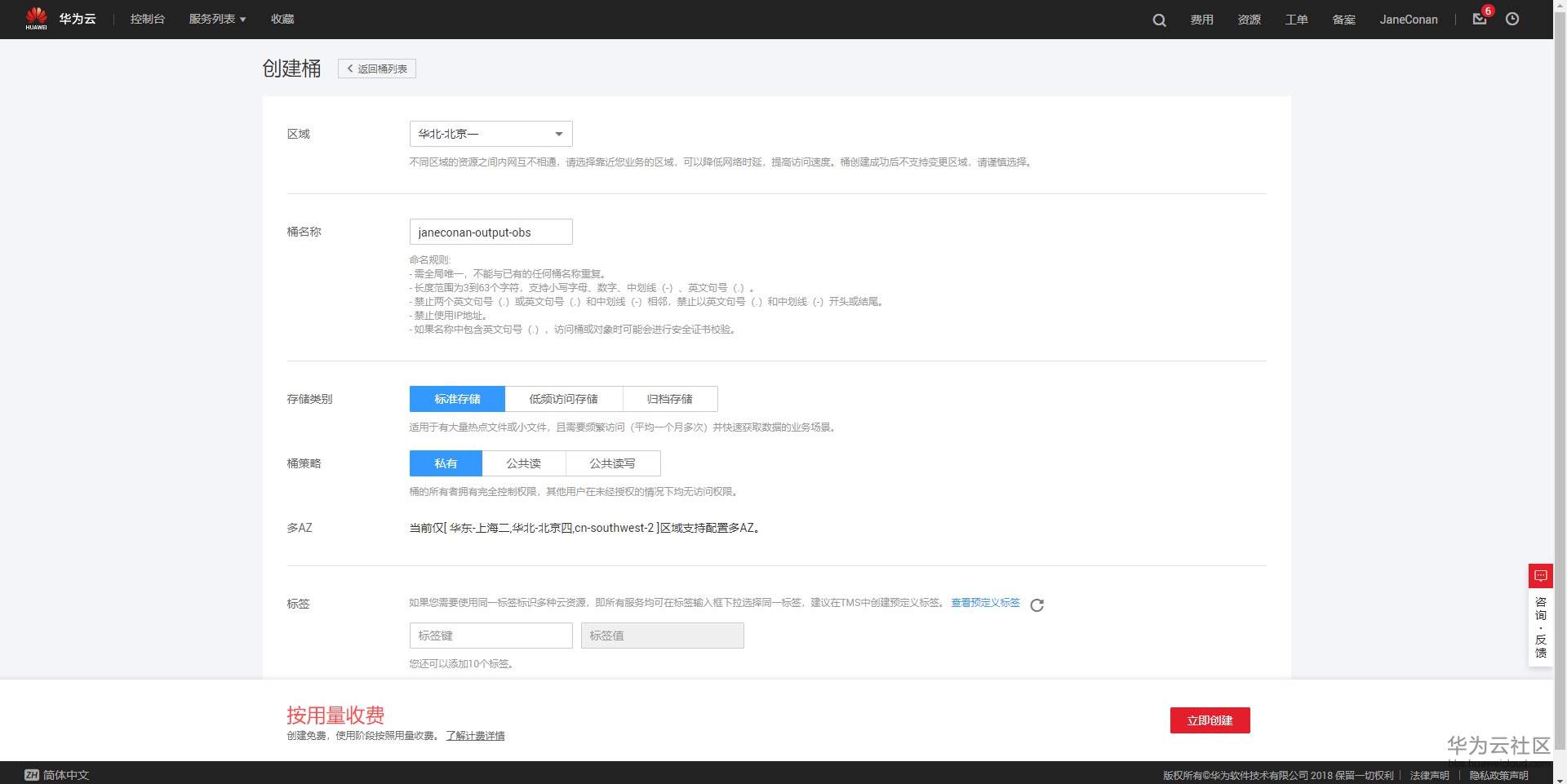Set bucket policy to 公共读写
Viewport: 1567px width, 784px height.
click(612, 463)
